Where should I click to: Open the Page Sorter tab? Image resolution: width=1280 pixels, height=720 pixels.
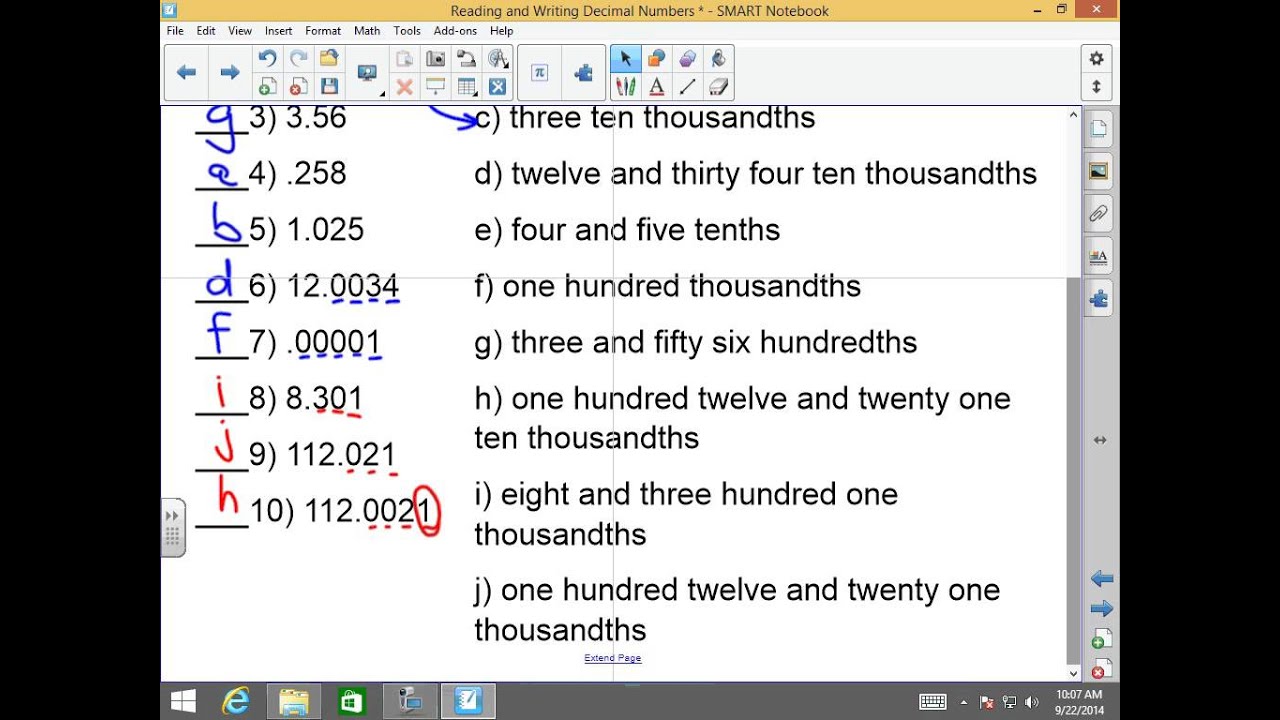[x=1099, y=129]
